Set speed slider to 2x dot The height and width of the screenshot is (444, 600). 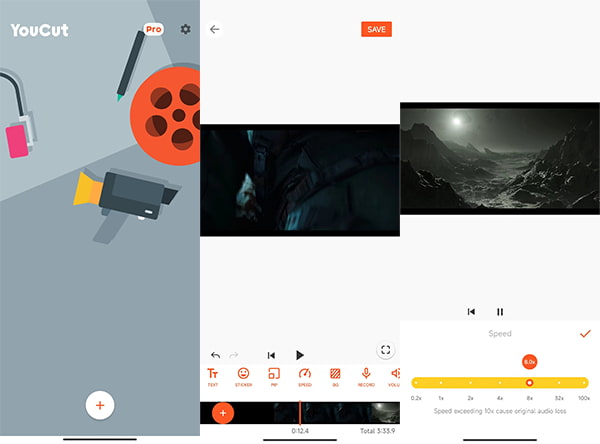point(470,382)
